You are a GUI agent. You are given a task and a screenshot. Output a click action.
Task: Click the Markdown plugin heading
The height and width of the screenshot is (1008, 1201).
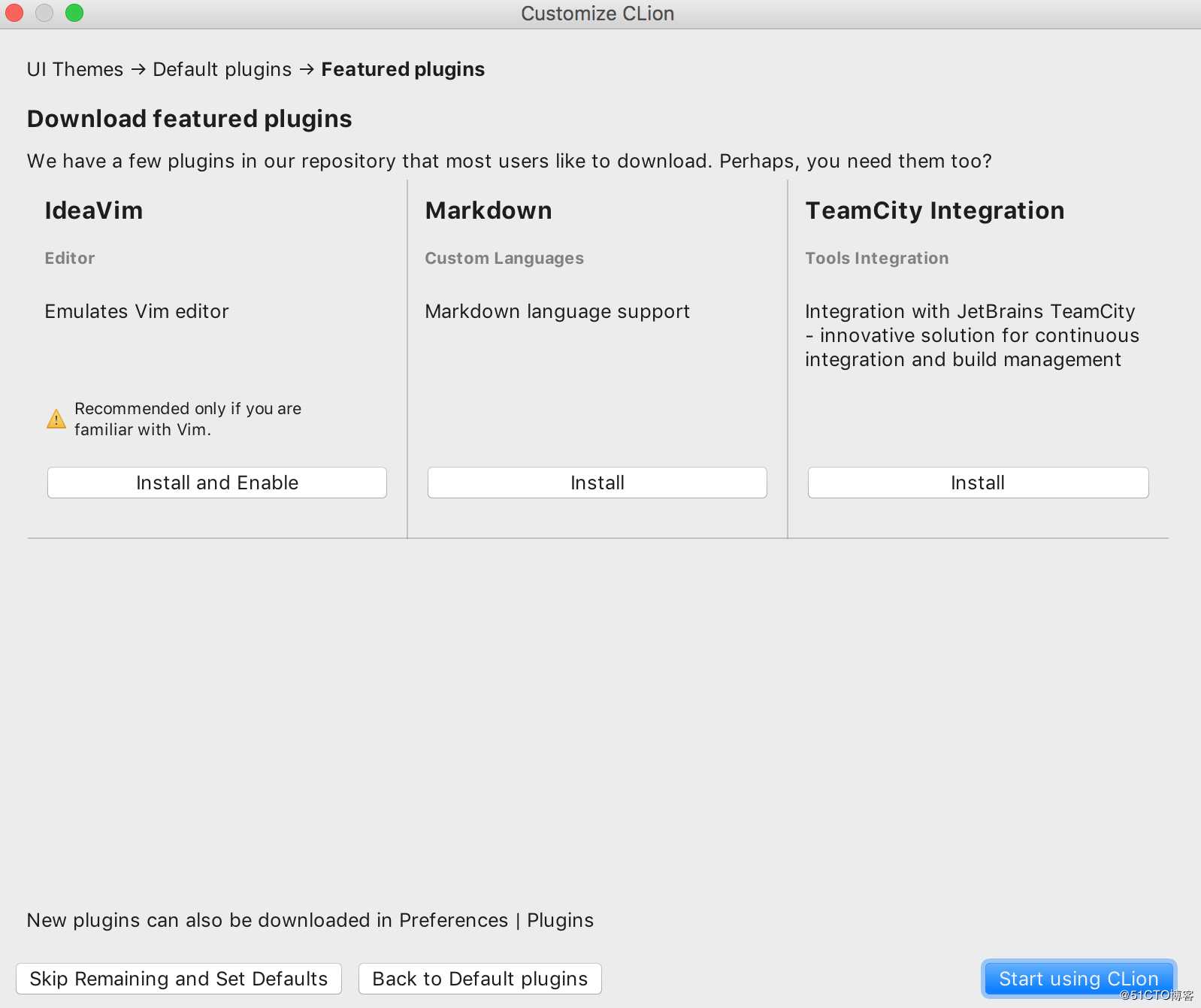[x=489, y=210]
